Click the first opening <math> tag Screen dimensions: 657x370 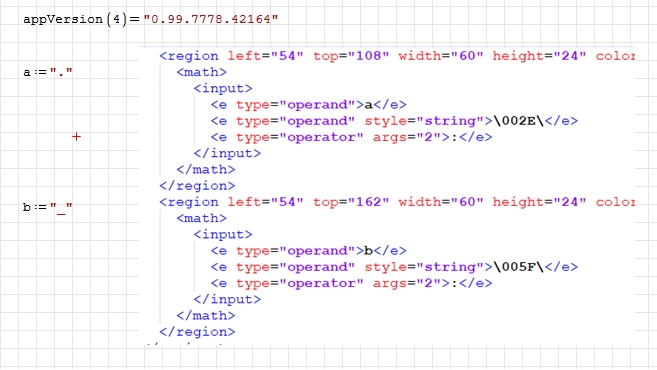[202, 72]
